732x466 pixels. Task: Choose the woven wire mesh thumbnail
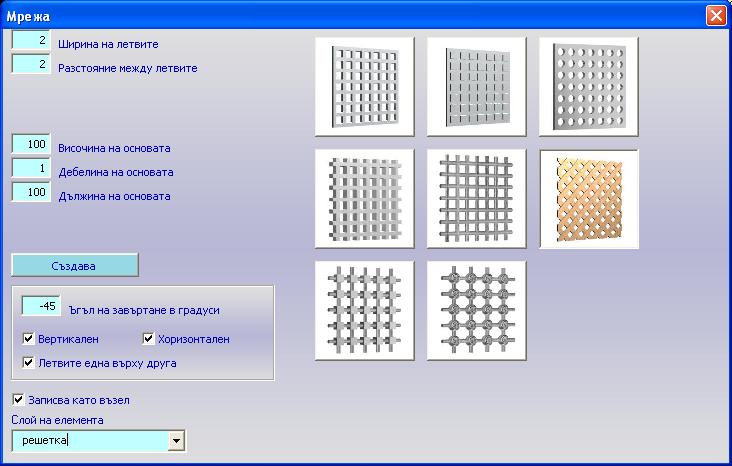click(477, 199)
